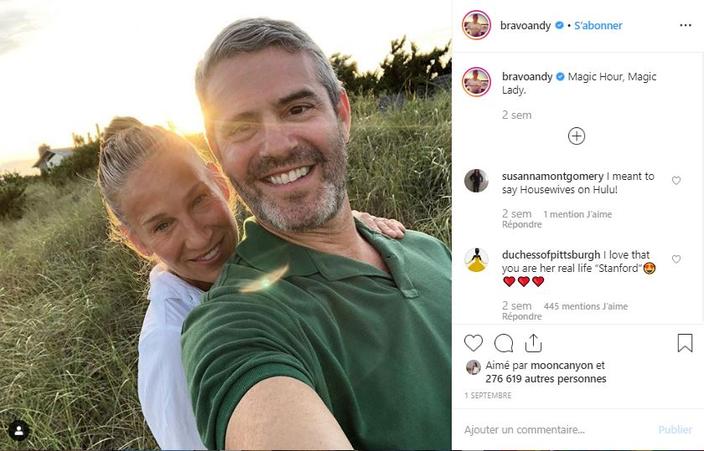Open bravoandy profile picture in header
The image size is (704, 451).
click(x=477, y=25)
